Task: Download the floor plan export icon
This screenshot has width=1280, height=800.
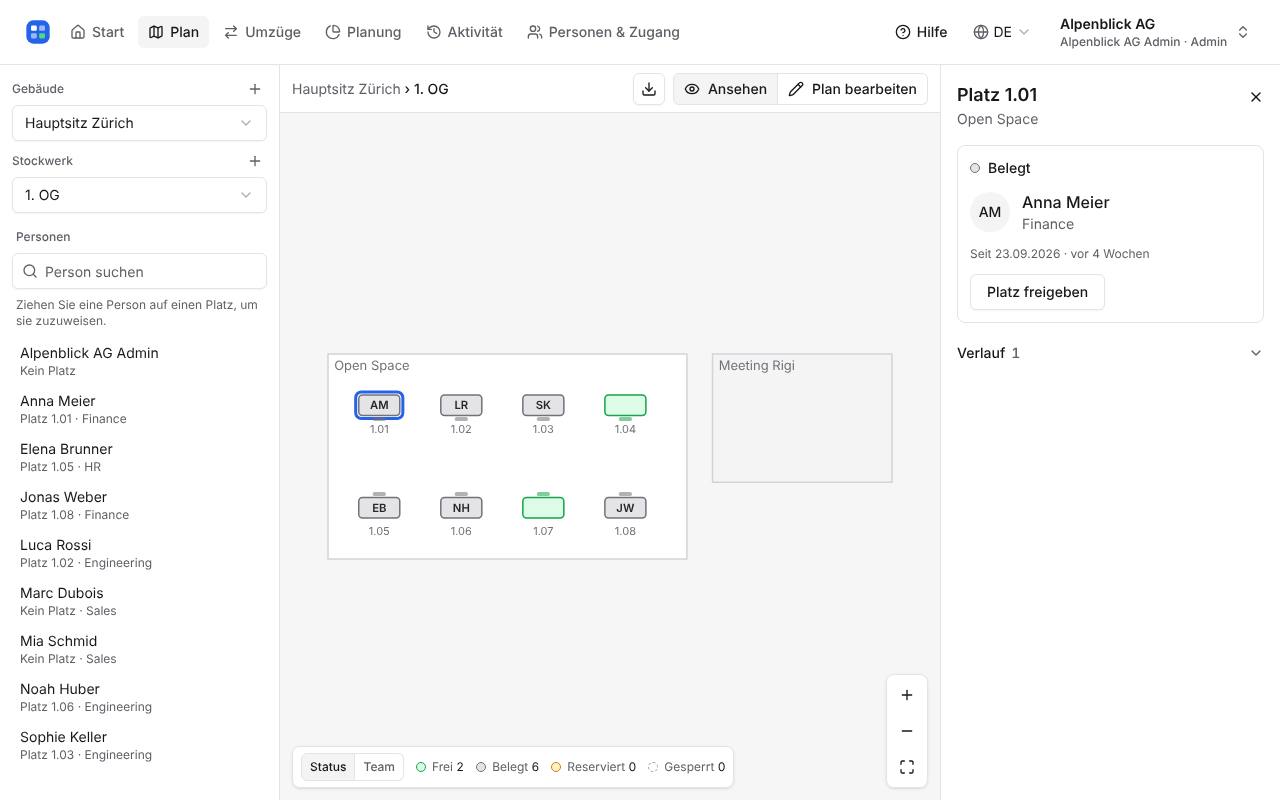Action: click(649, 89)
